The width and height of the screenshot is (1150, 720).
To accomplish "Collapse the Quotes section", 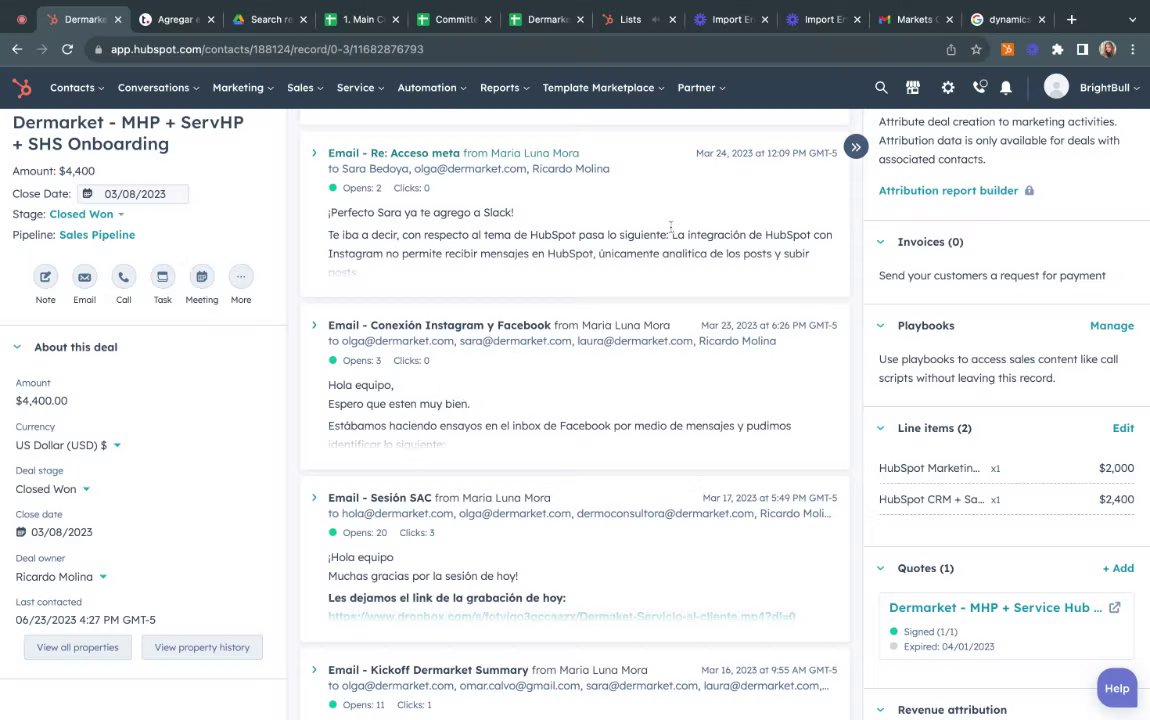I will coord(881,568).
